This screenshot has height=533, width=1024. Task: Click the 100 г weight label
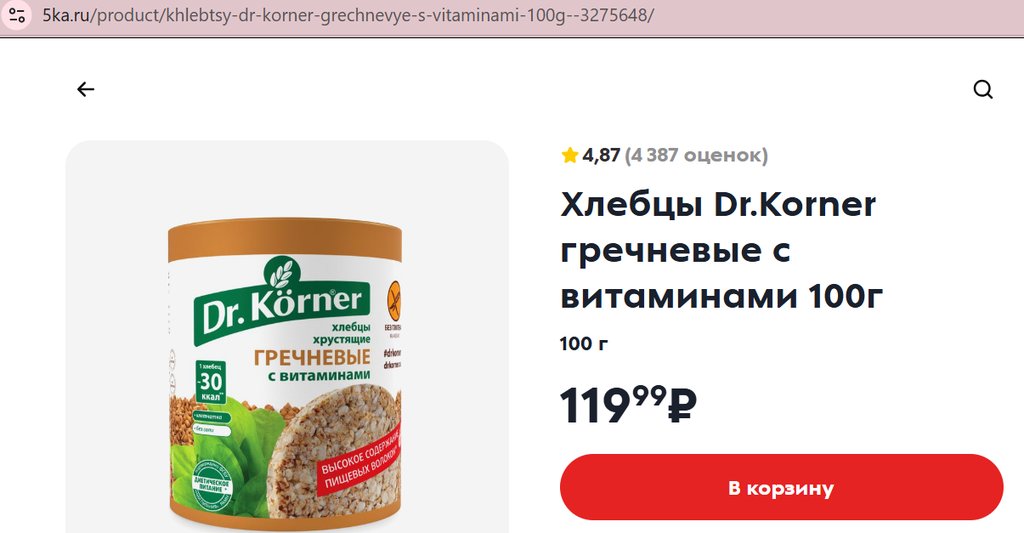point(584,344)
